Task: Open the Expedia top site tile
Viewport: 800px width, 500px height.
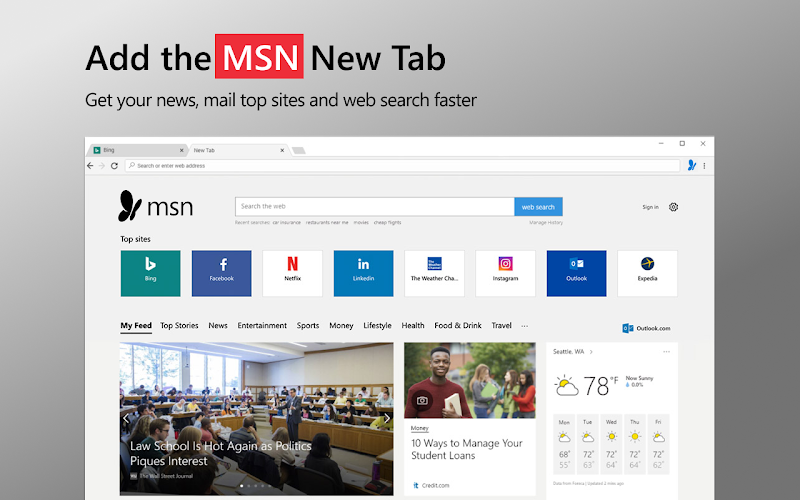Action: [x=647, y=273]
